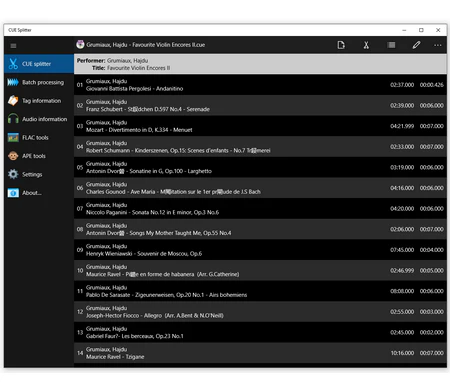Select the Performer: Grumiaux, Hajdu header text
The image size is (450, 390).
coord(113,60)
